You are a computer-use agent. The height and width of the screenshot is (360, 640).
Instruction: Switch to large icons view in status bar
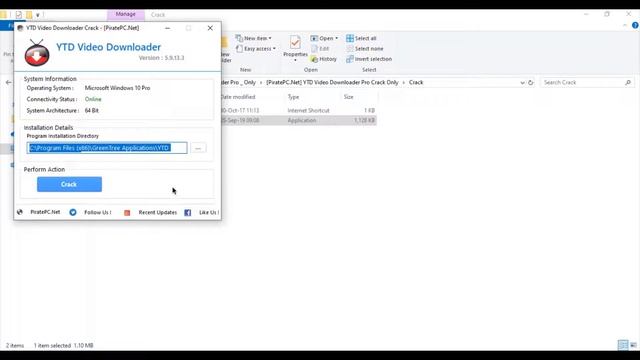point(633,345)
